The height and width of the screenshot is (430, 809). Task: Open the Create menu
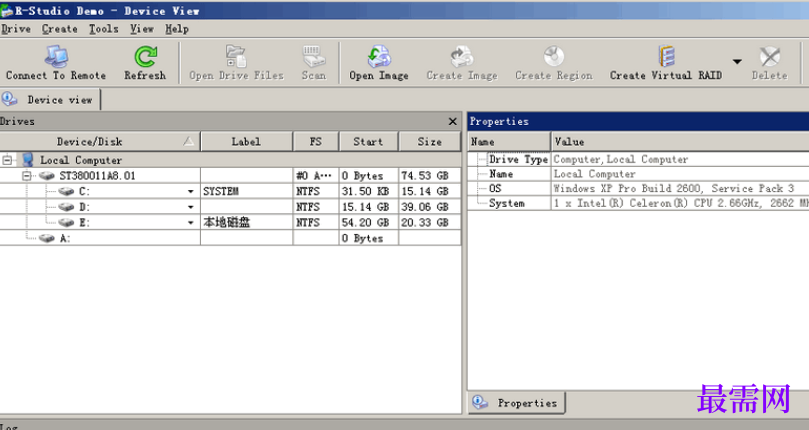(60, 29)
